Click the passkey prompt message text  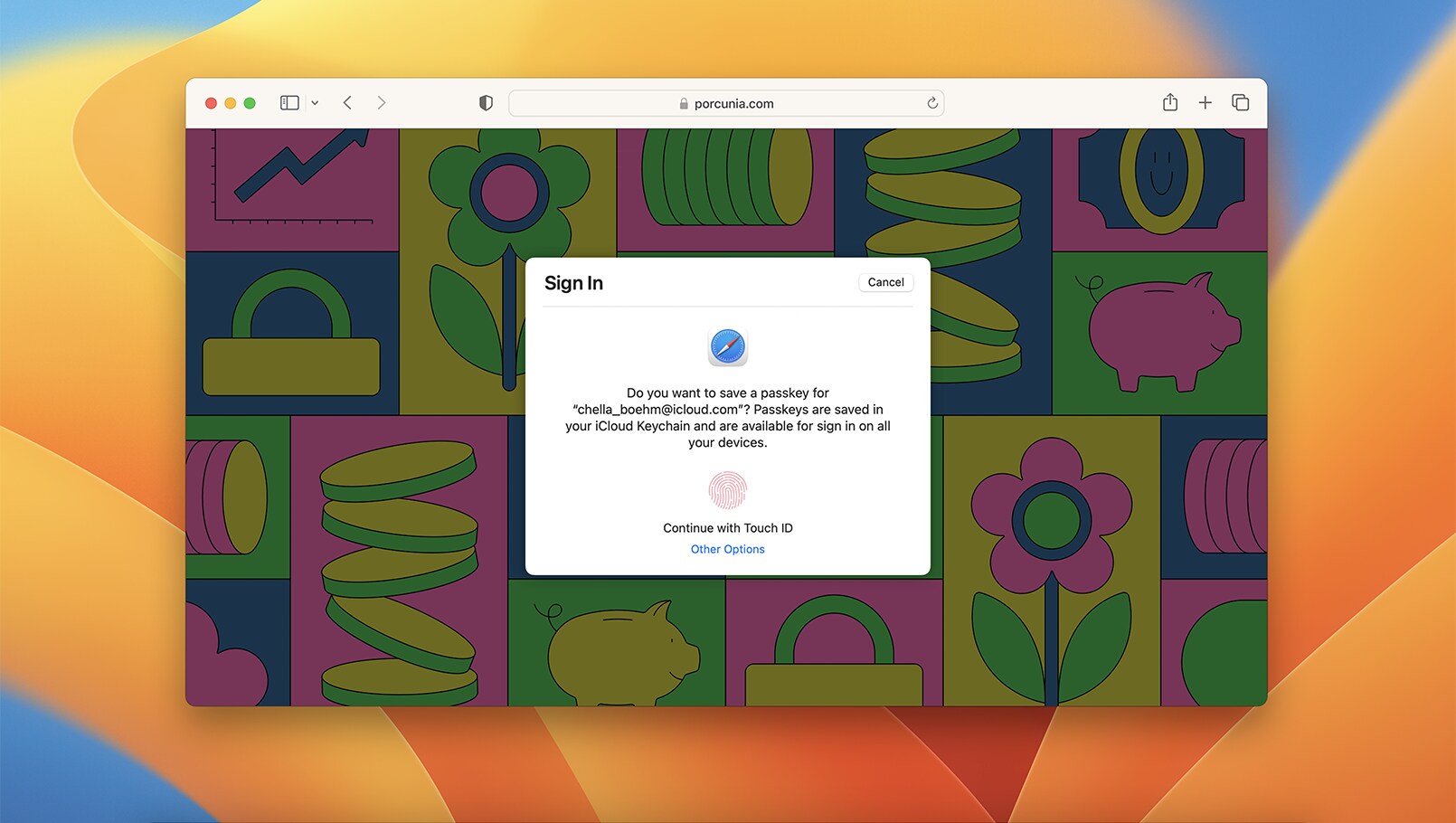click(x=728, y=418)
